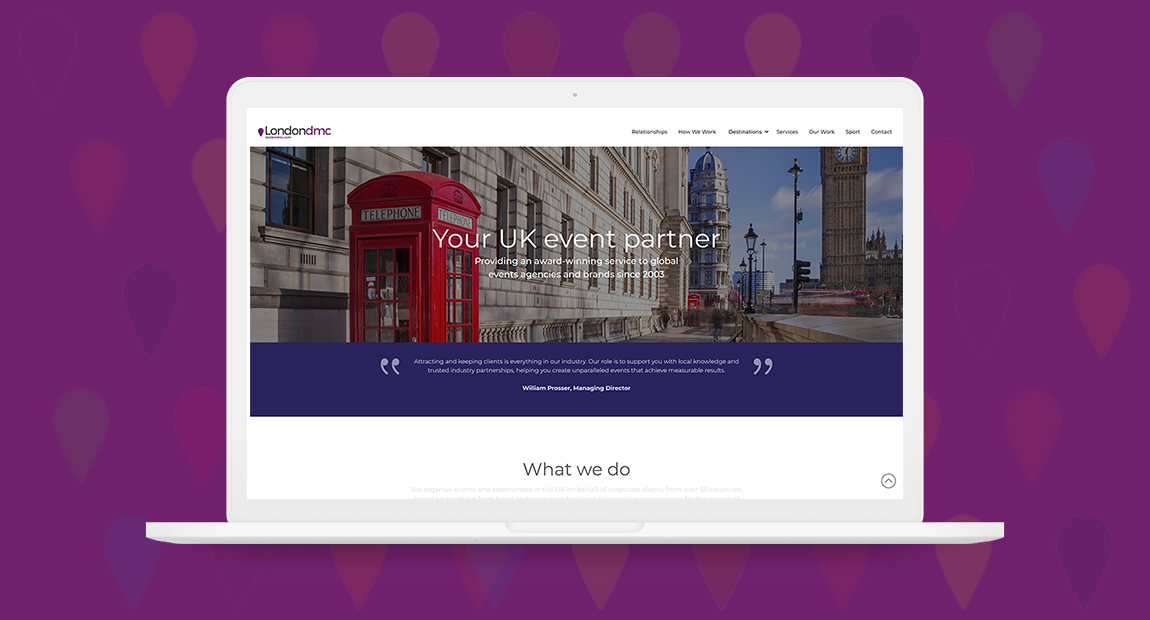Click the Londondmc logo text
The height and width of the screenshot is (620, 1150).
click(x=298, y=131)
